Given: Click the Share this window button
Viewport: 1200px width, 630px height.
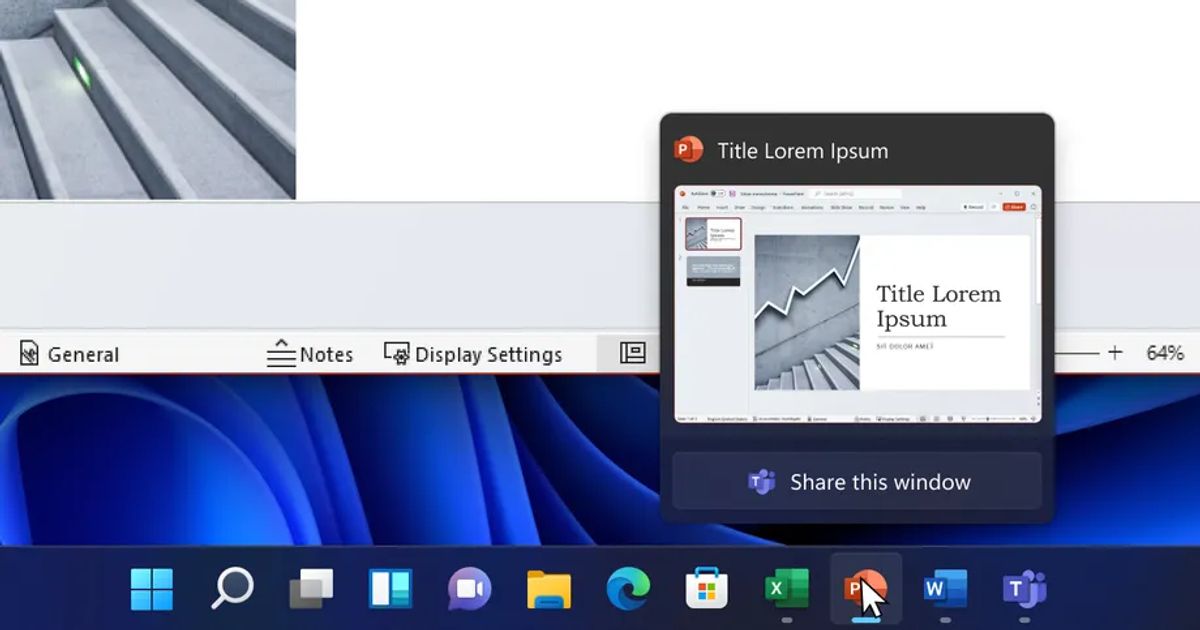Looking at the screenshot, I should point(858,481).
